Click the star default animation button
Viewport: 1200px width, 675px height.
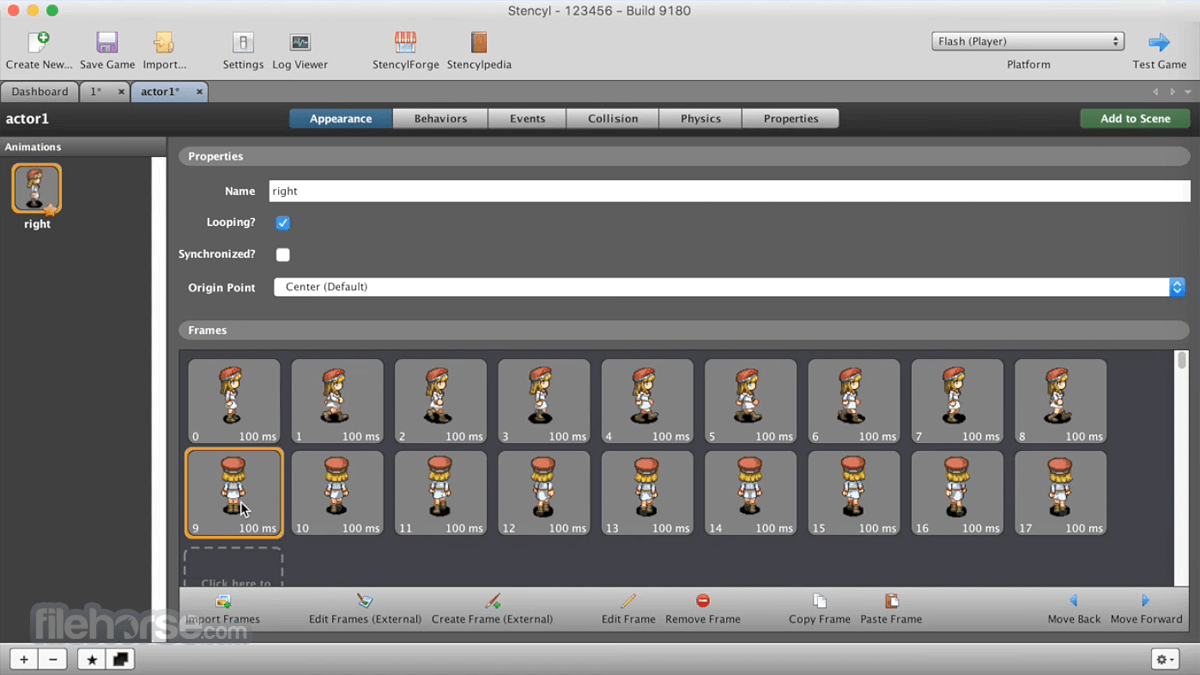(x=91, y=659)
